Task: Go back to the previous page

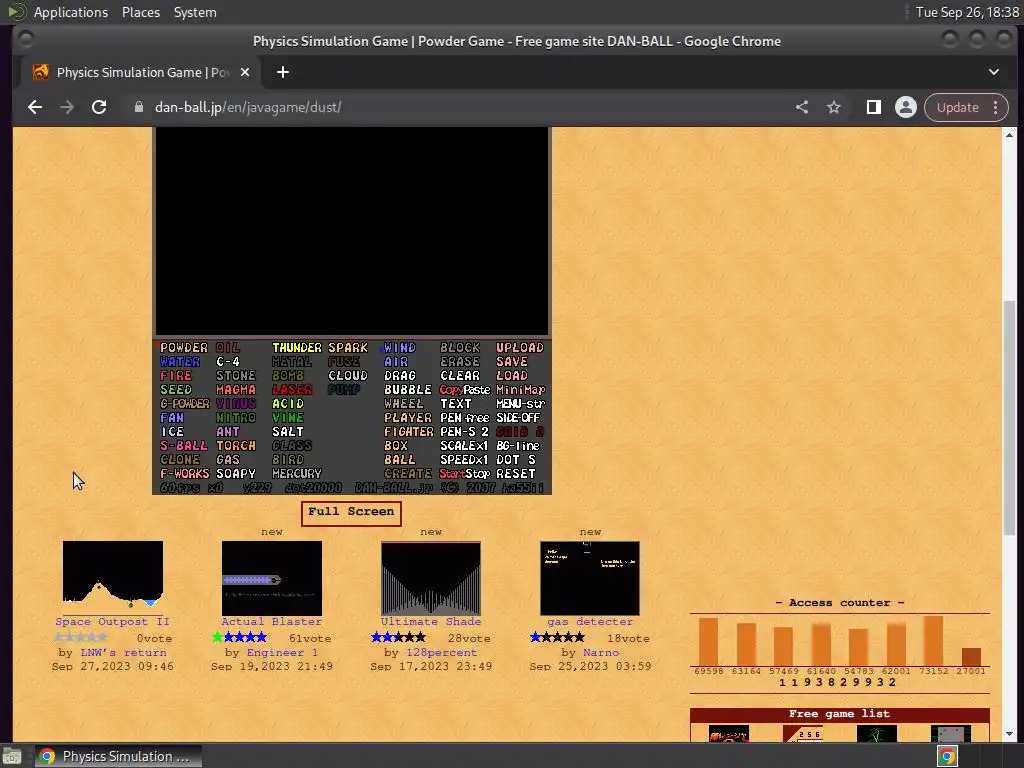Action: pos(35,107)
